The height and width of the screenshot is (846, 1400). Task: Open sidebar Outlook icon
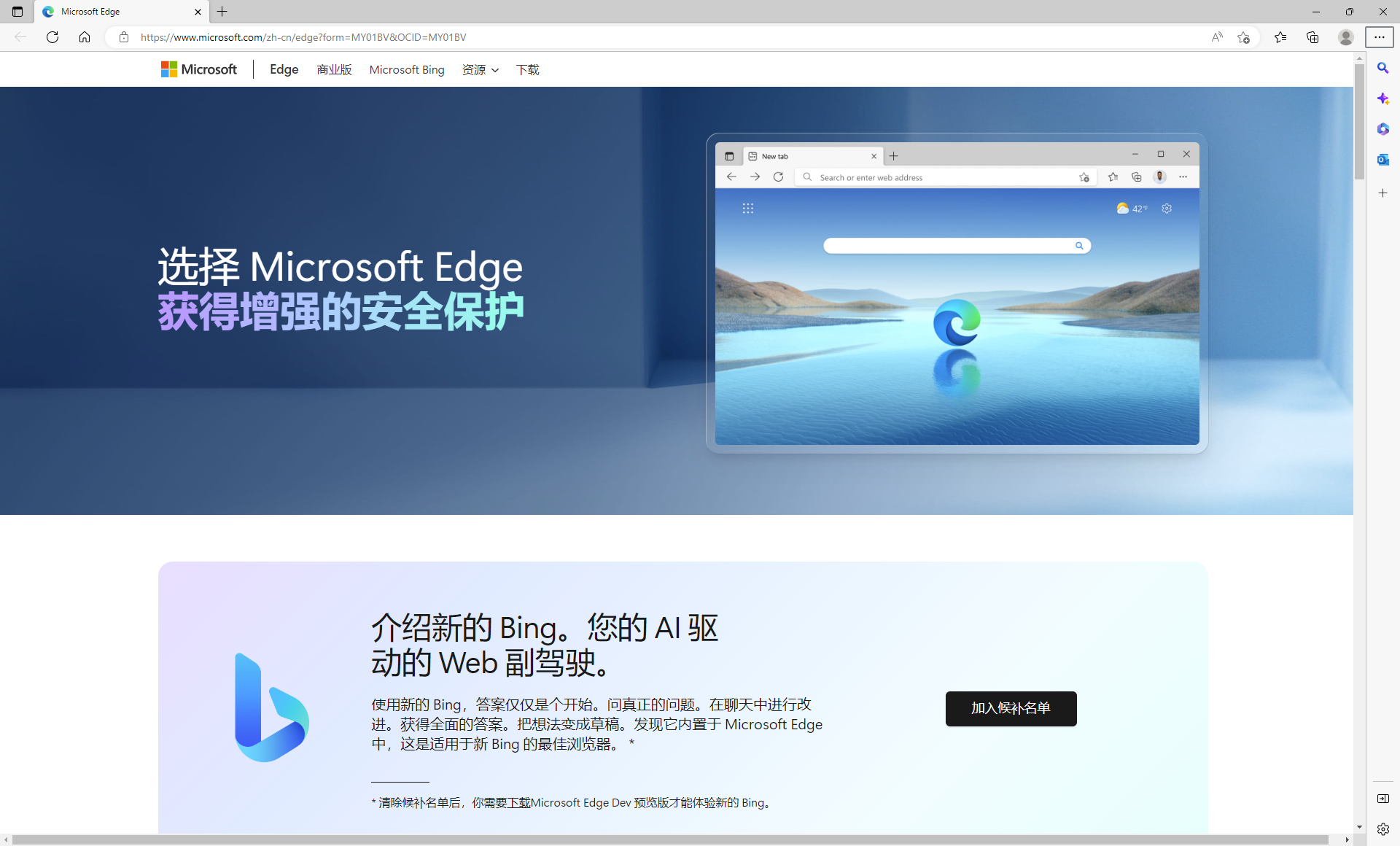click(1383, 160)
